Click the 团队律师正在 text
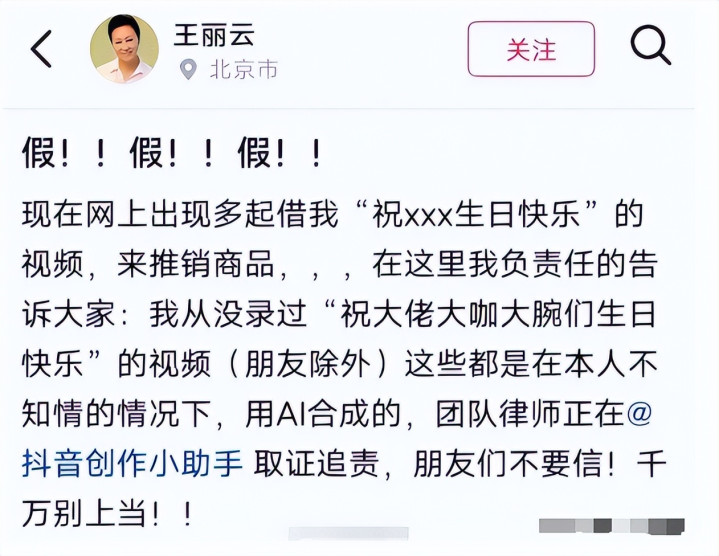The height and width of the screenshot is (556, 719). (530, 413)
